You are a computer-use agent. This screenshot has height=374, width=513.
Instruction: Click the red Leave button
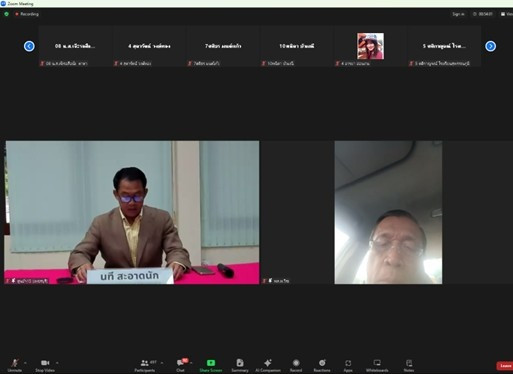point(505,366)
